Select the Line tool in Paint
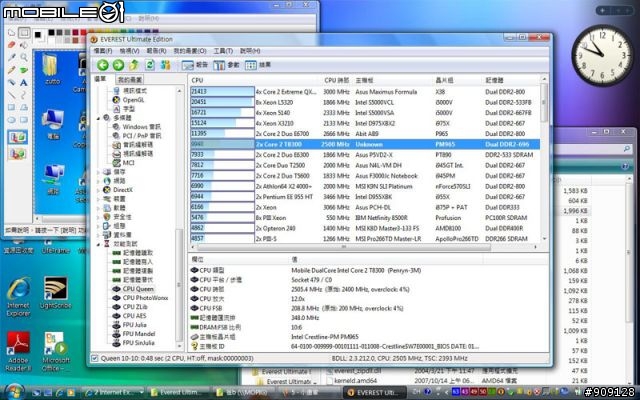Image resolution: width=640 pixels, height=400 pixels. point(11,95)
